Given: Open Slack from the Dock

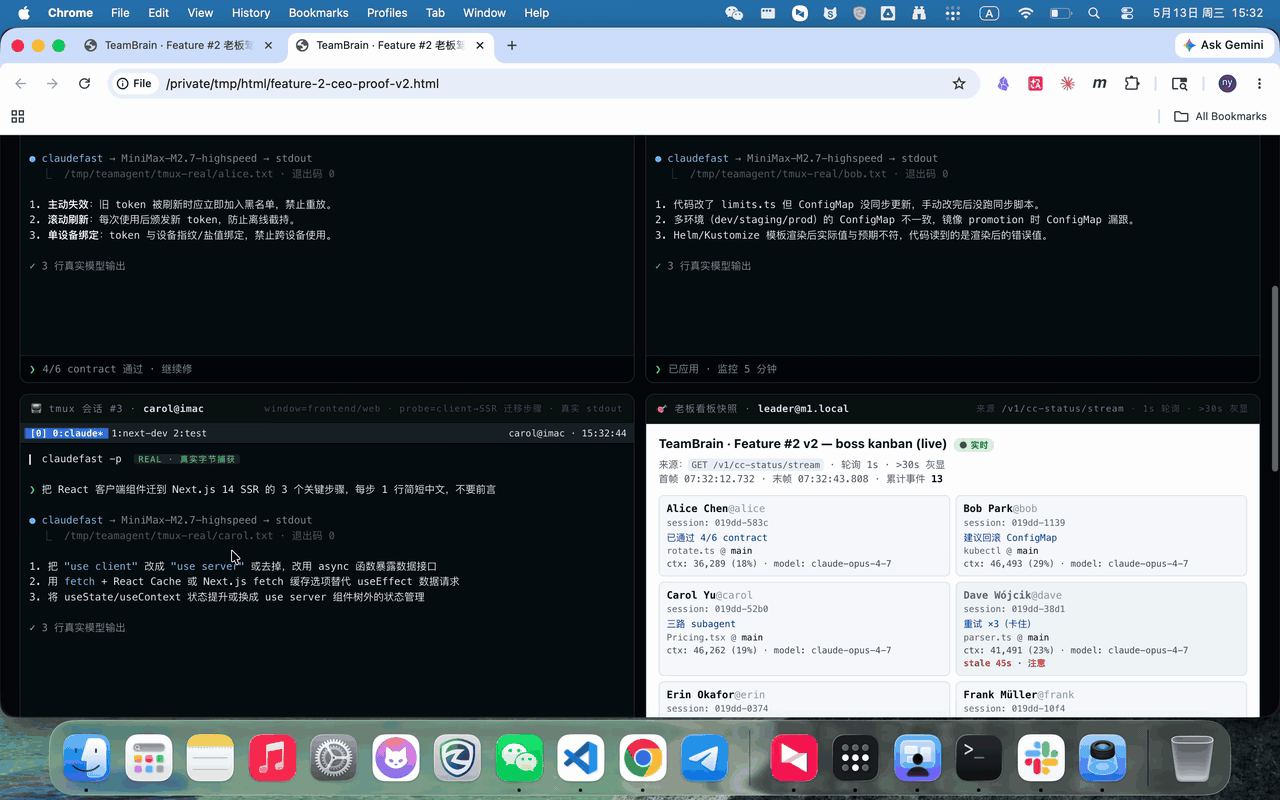Looking at the screenshot, I should pos(1041,757).
